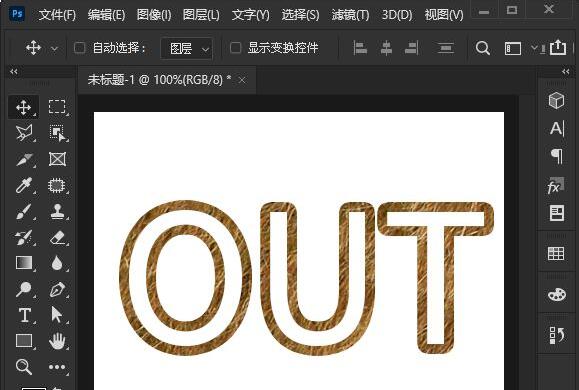Select the Object Selection tool
Image resolution: width=579 pixels, height=390 pixels.
57,133
